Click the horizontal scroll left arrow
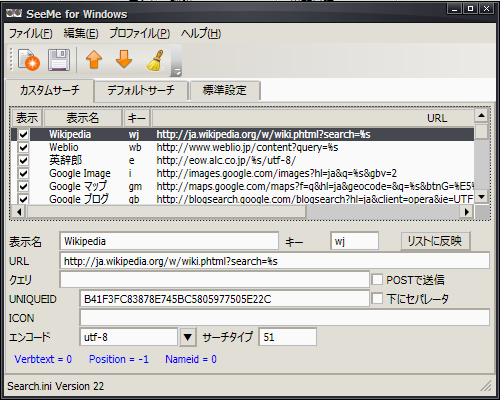Image resolution: width=500 pixels, height=400 pixels. (x=19, y=211)
